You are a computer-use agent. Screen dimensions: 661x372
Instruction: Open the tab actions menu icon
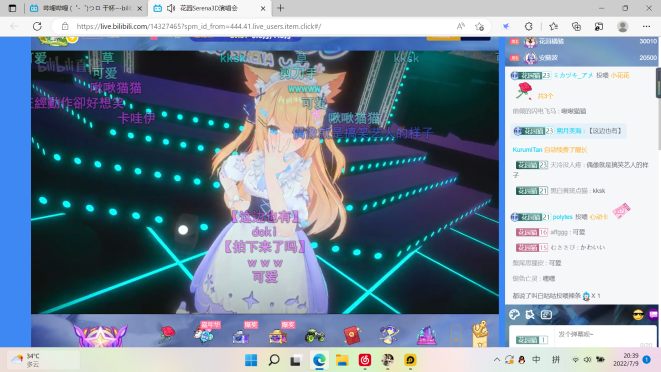[12, 8]
